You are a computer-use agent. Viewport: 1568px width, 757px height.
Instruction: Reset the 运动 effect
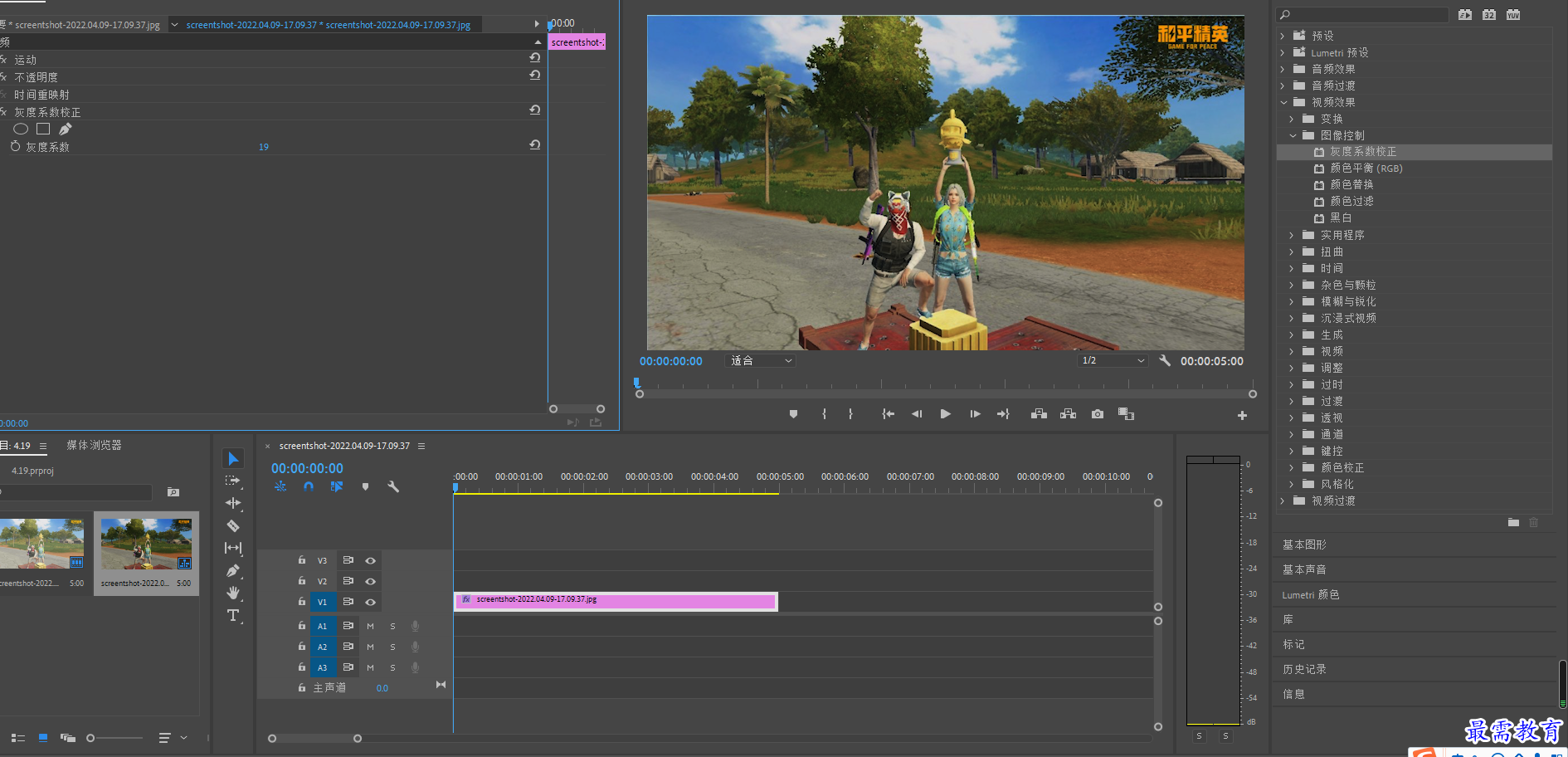(535, 57)
